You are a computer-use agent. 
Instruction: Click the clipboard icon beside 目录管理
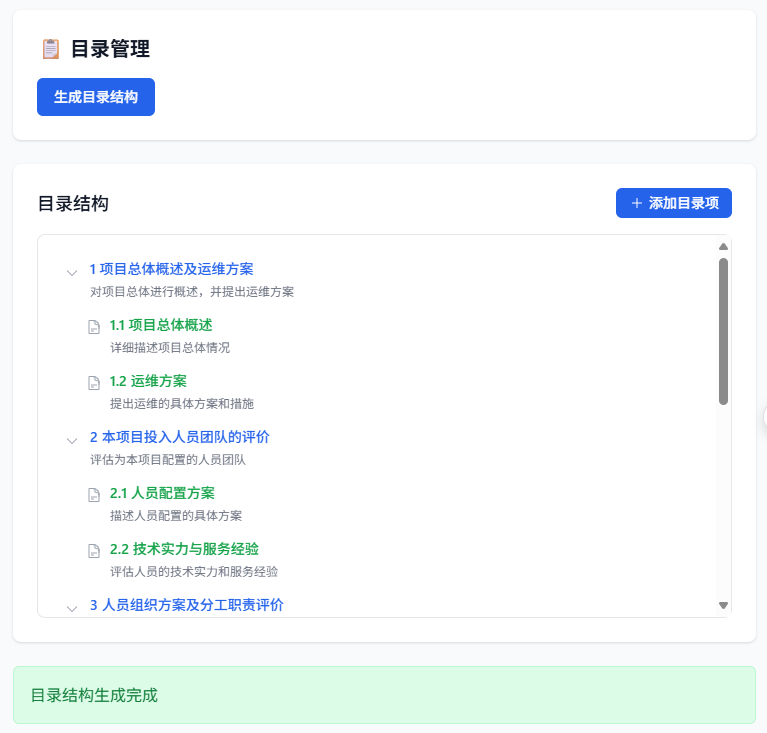[50, 49]
